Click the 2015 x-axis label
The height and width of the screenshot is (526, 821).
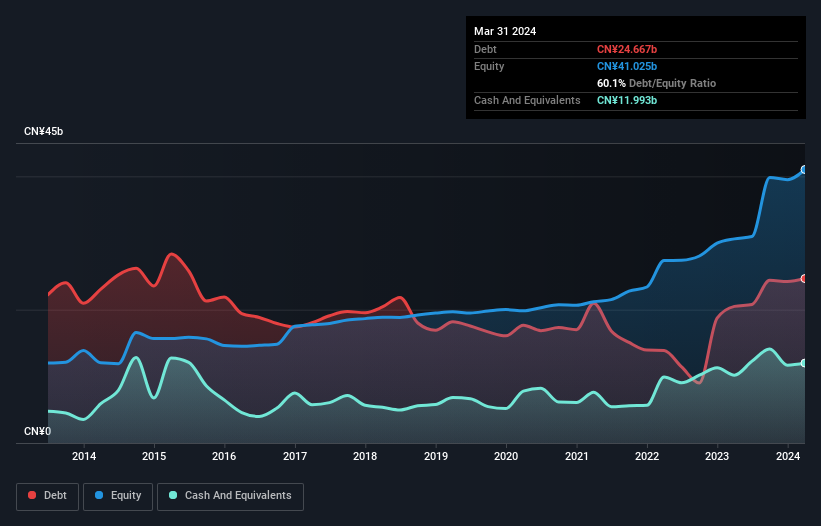tap(154, 456)
